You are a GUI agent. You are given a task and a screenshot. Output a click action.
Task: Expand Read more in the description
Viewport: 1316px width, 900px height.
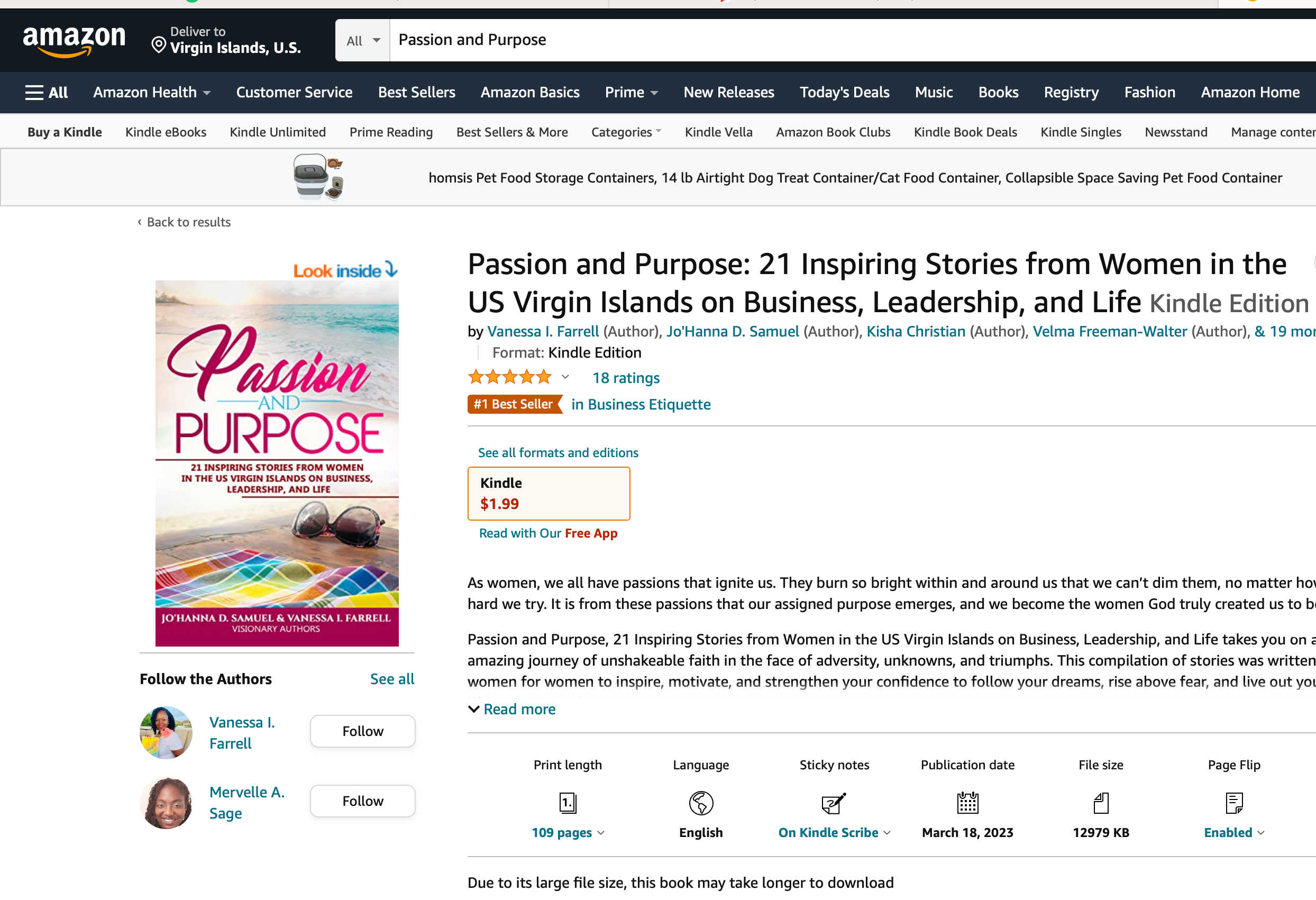(512, 709)
